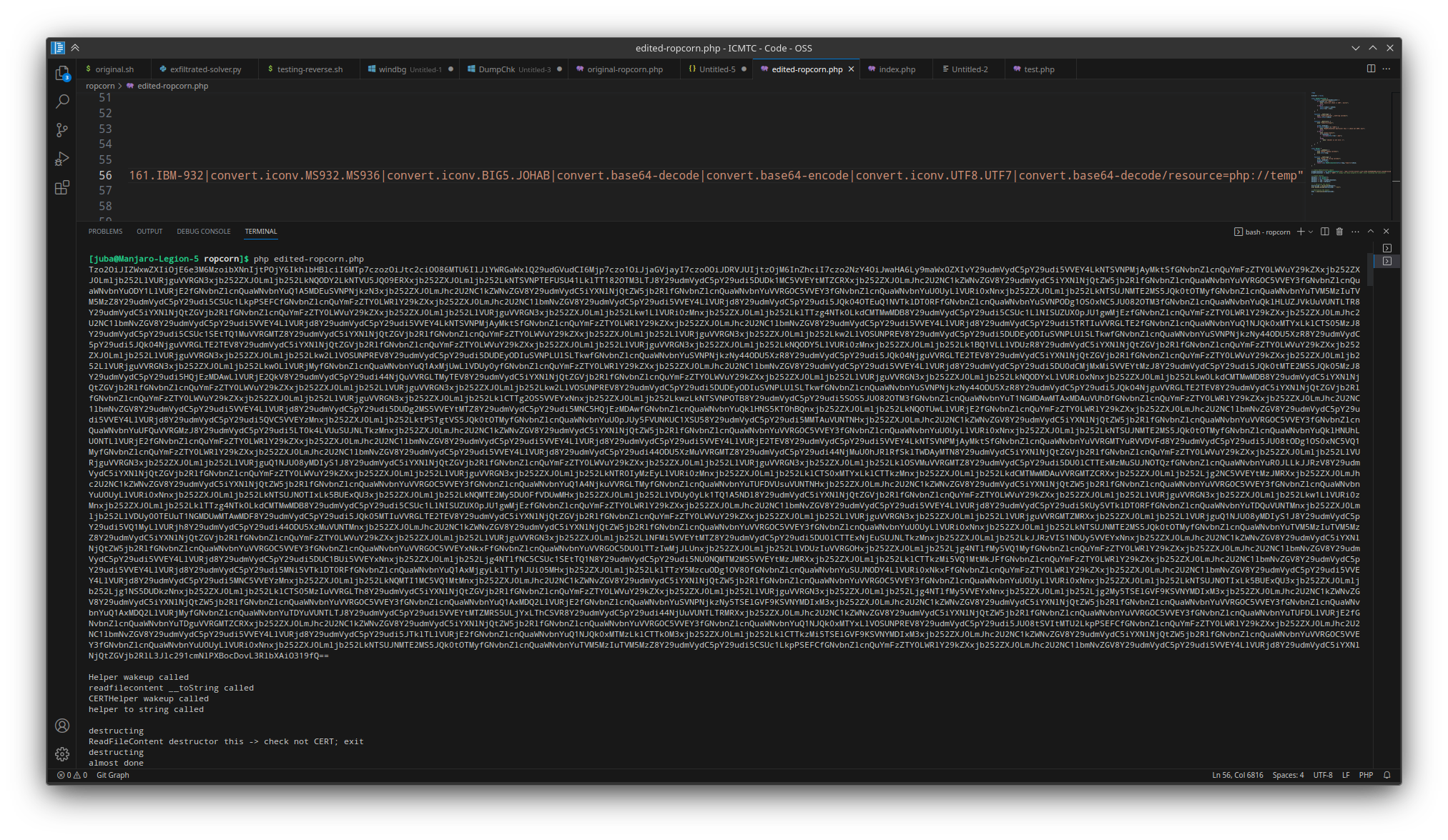Click the keep-above double chevron in title bar
1448x840 pixels.
pos(75,48)
